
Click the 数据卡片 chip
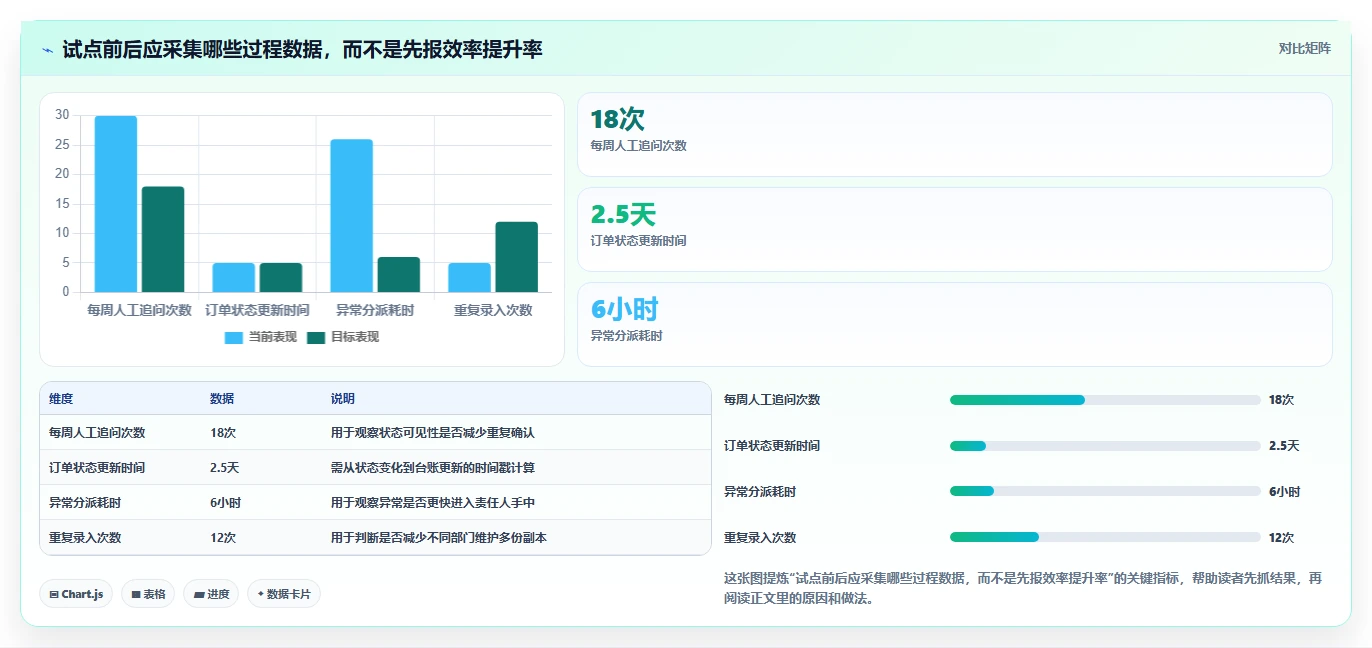coord(284,594)
